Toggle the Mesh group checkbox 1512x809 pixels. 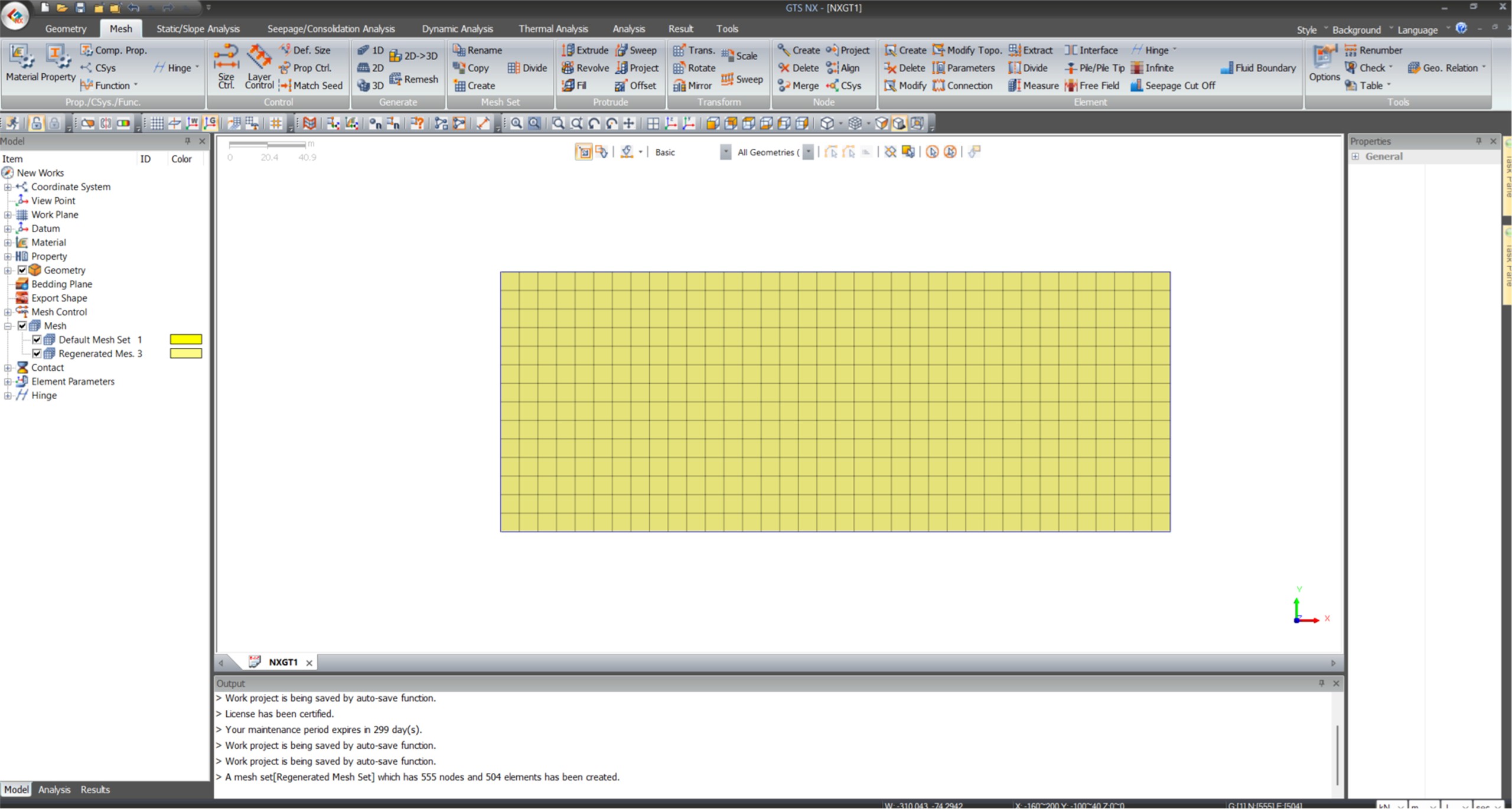pyautogui.click(x=22, y=326)
